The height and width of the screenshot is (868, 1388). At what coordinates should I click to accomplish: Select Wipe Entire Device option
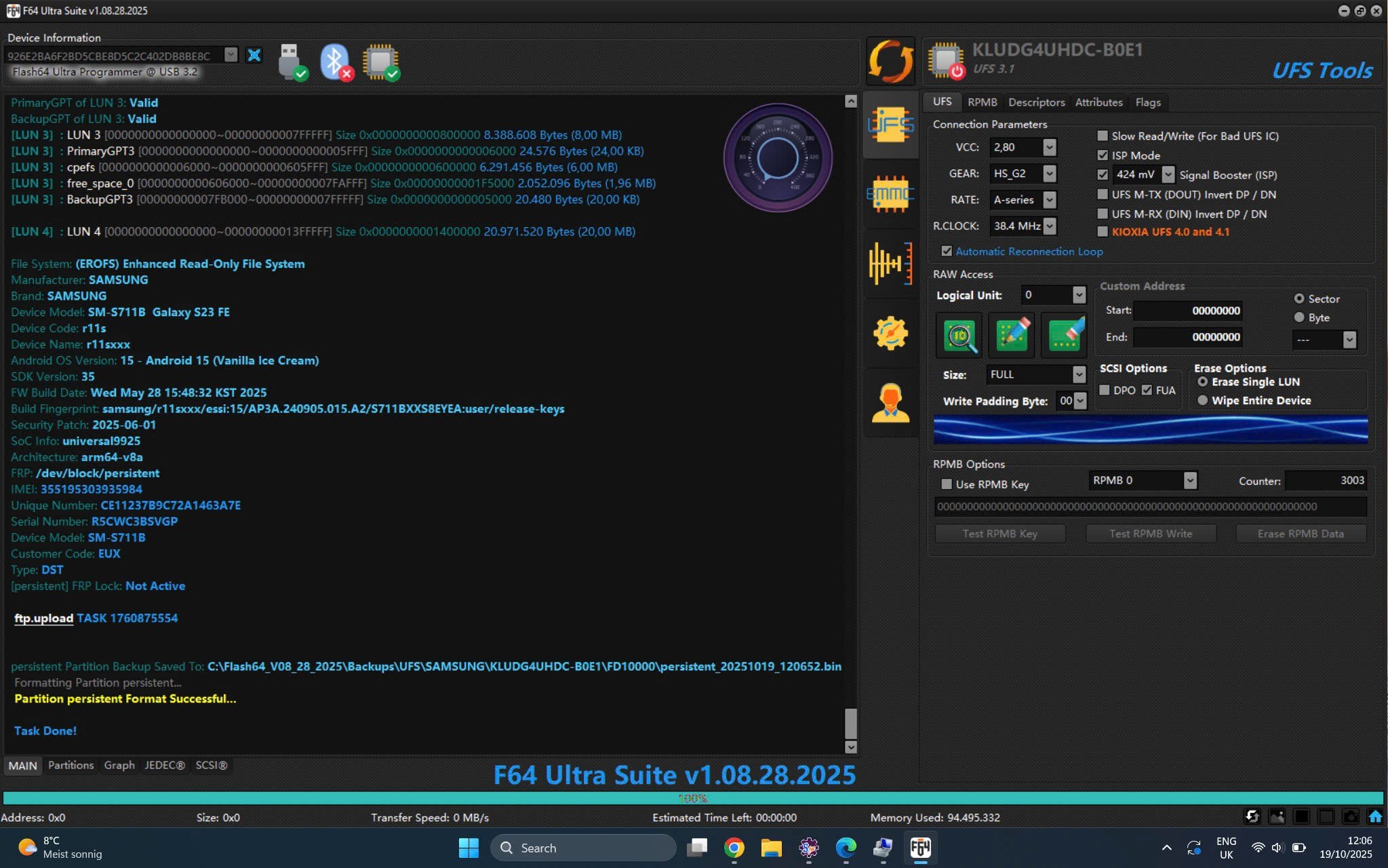point(1203,401)
